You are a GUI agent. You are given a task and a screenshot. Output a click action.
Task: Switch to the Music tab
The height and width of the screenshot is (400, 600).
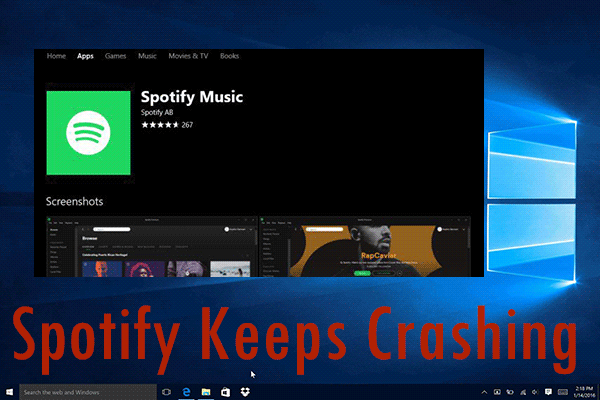(147, 56)
